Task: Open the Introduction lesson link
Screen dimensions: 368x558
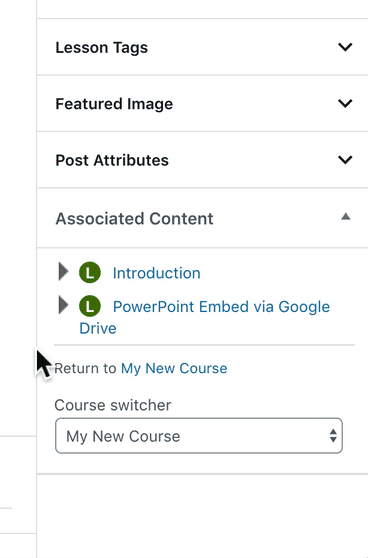Action: click(x=157, y=273)
